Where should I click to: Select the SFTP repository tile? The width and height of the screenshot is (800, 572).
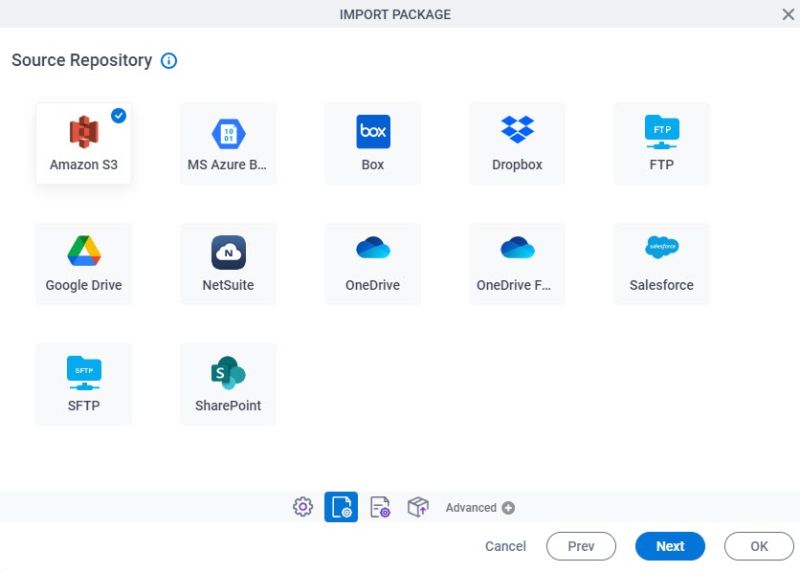click(84, 384)
